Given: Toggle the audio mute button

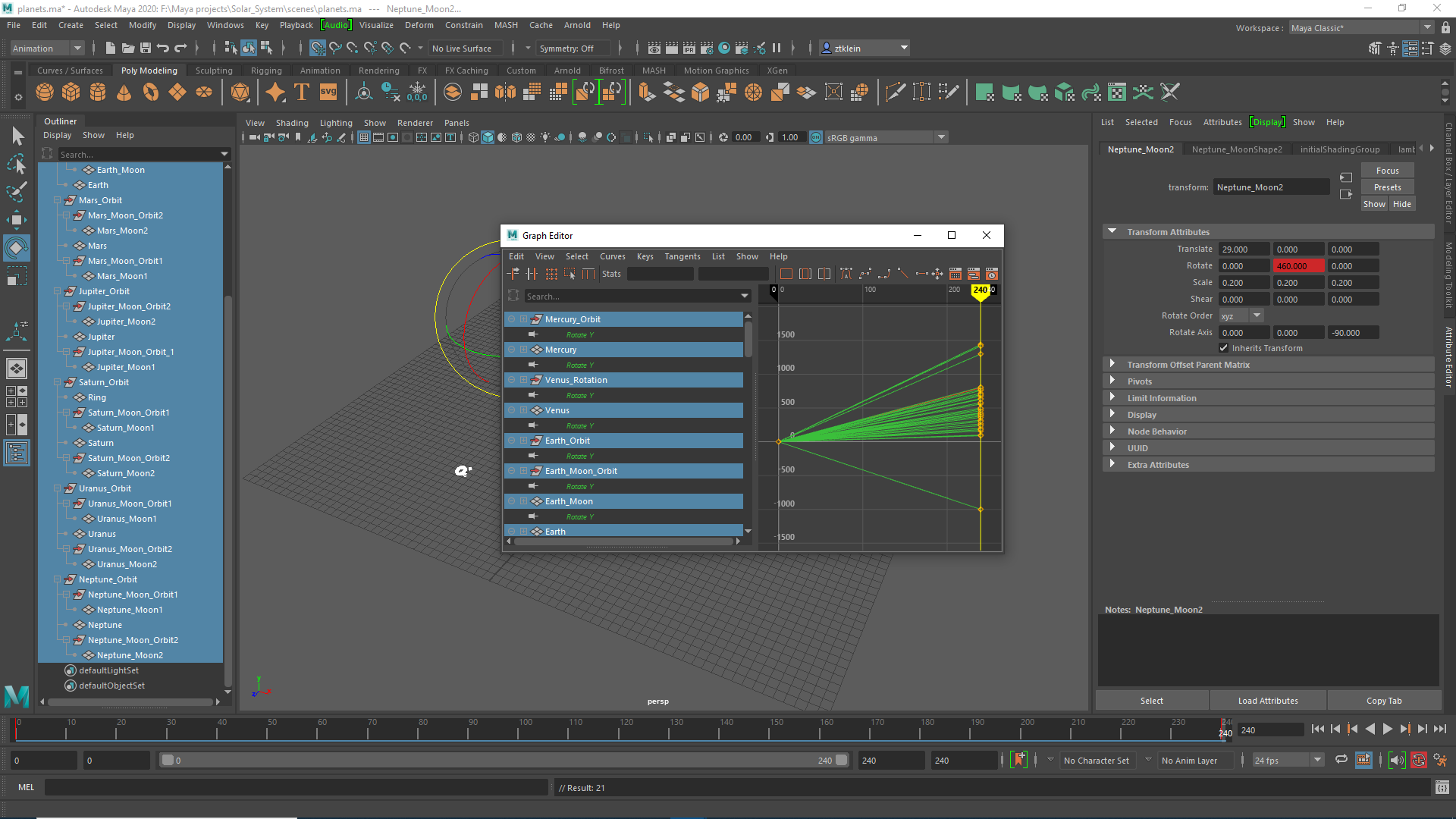Looking at the screenshot, I should 1396,761.
